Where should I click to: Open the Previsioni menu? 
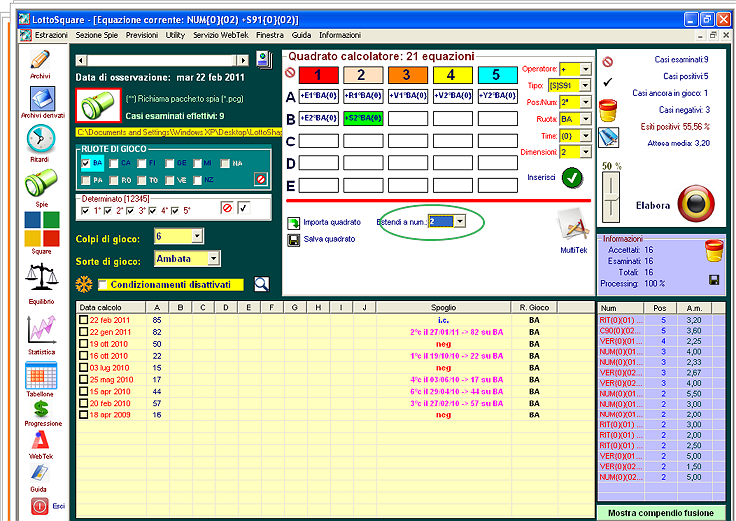[142, 35]
